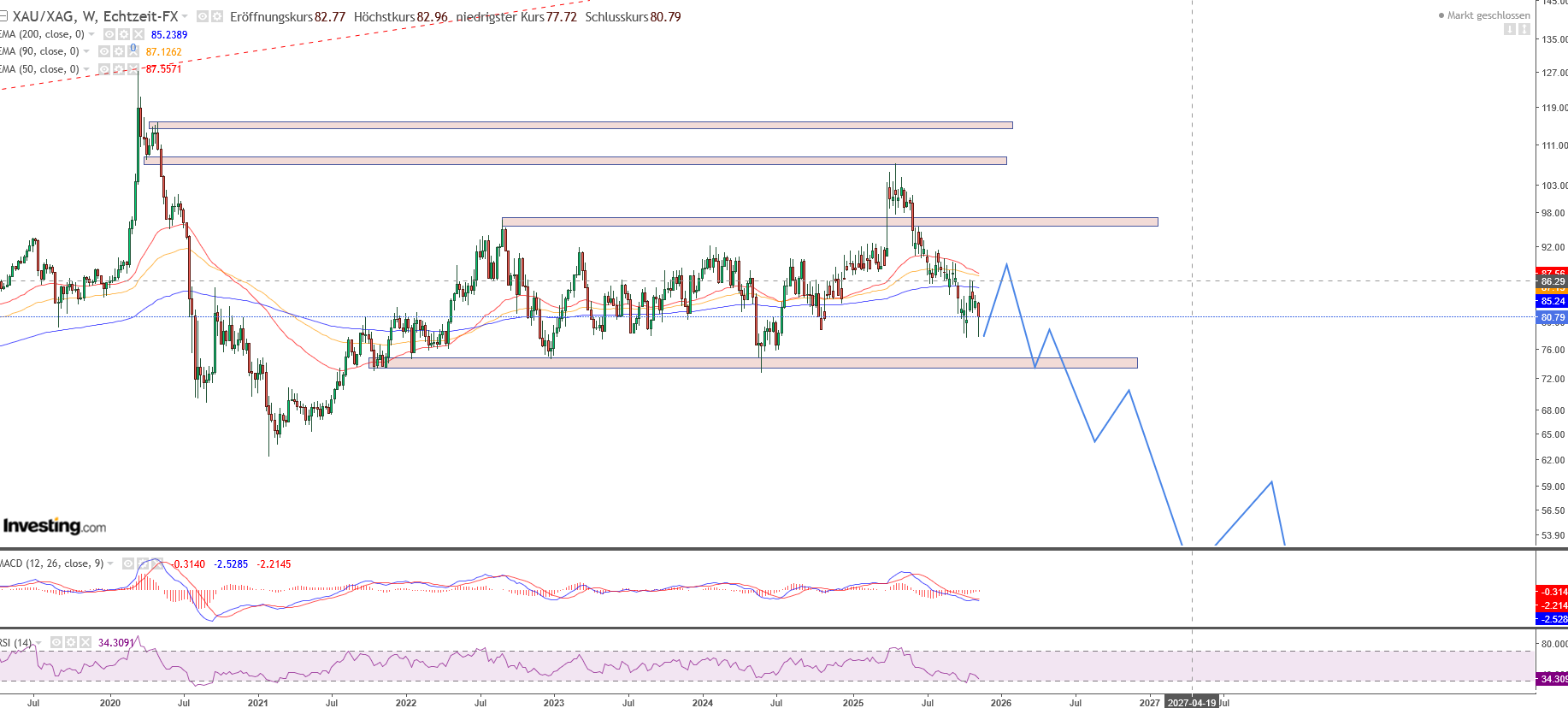Image resolution: width=1568 pixels, height=708 pixels.
Task: Open the EMA (200, close, 0) dropdown arrow
Action: point(91,34)
